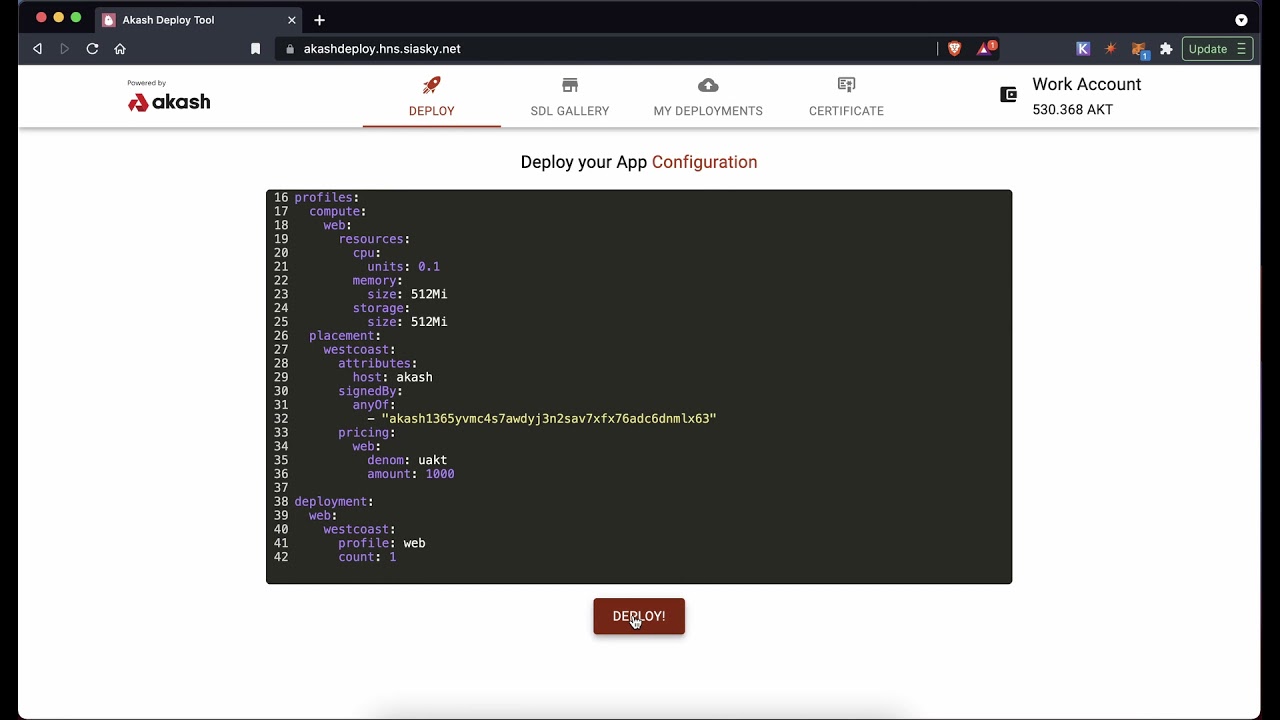Go to the CERTIFICATE tab

(x=846, y=97)
